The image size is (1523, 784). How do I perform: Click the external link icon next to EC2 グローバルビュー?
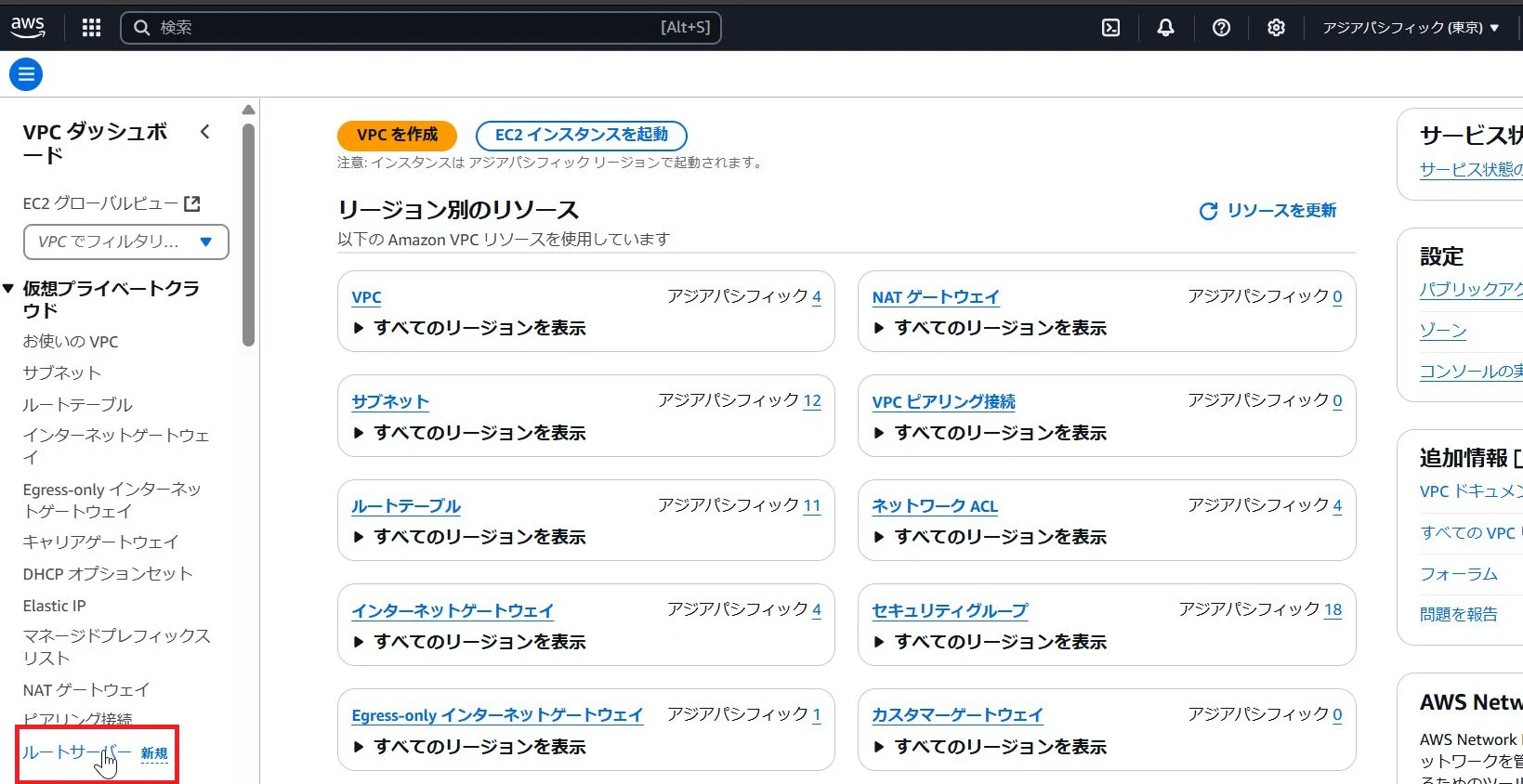point(192,203)
